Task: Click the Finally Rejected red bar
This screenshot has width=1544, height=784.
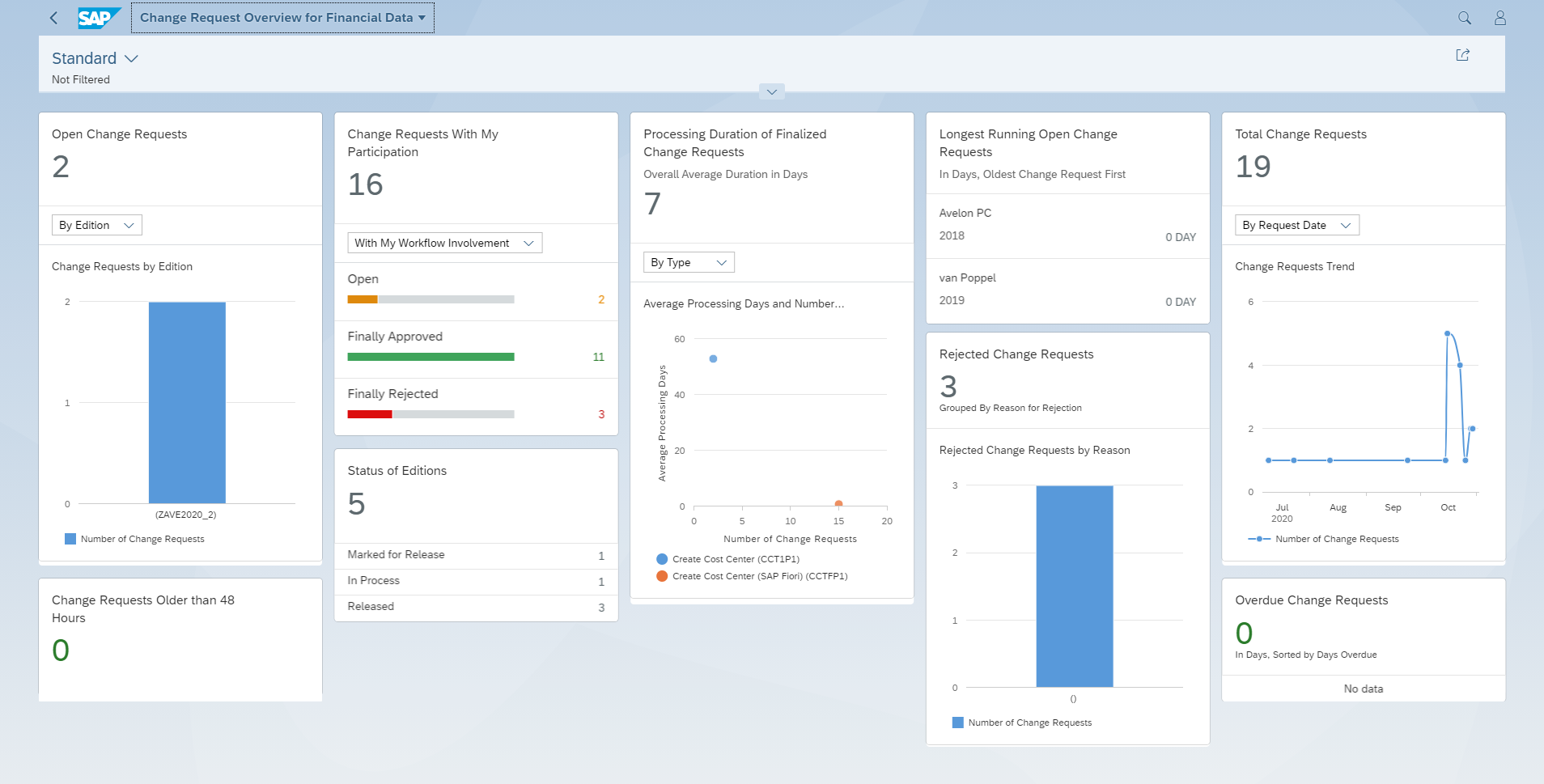Action: click(x=370, y=414)
